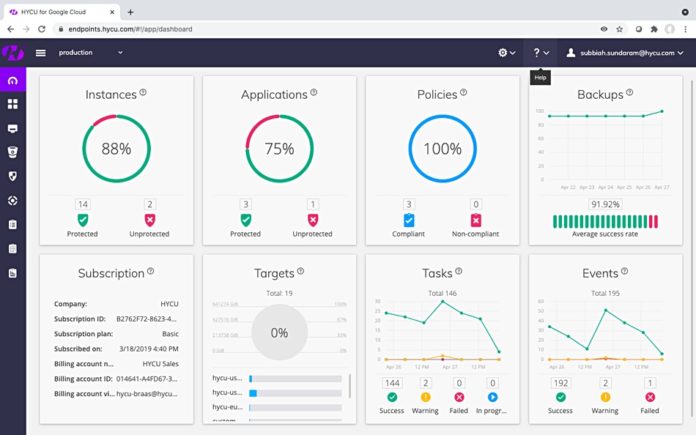The height and width of the screenshot is (435, 696).
Task: Open the browser extensions puzzle icon
Action: point(654,29)
